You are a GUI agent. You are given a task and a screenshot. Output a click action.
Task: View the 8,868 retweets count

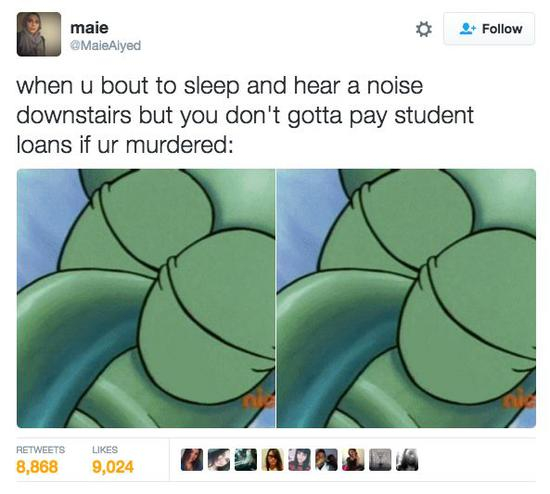37,467
